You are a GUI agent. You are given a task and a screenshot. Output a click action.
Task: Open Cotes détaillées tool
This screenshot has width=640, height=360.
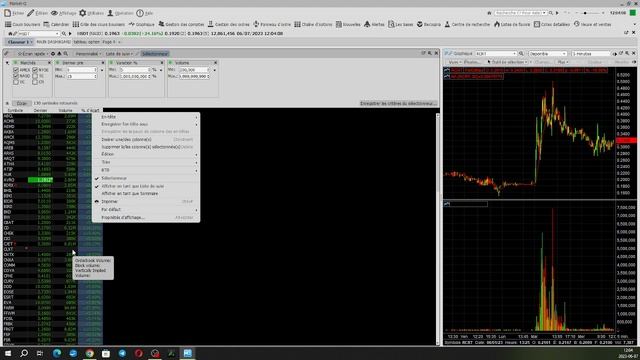pyautogui.click(x=552, y=24)
